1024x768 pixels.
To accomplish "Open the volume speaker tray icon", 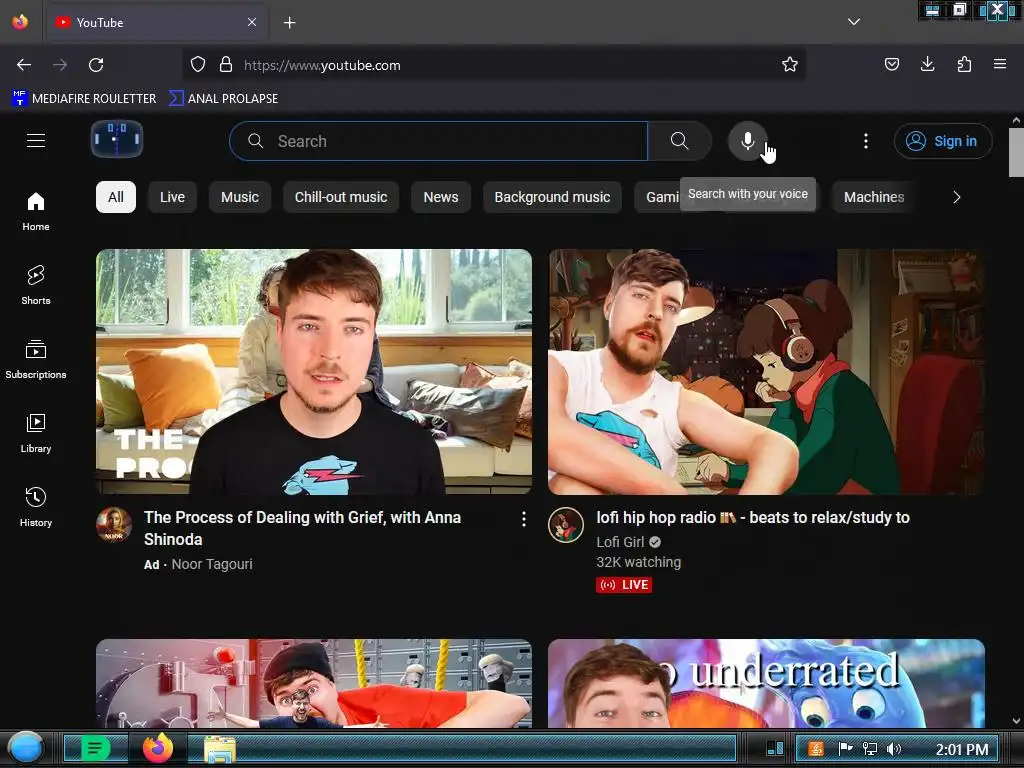I will (894, 749).
